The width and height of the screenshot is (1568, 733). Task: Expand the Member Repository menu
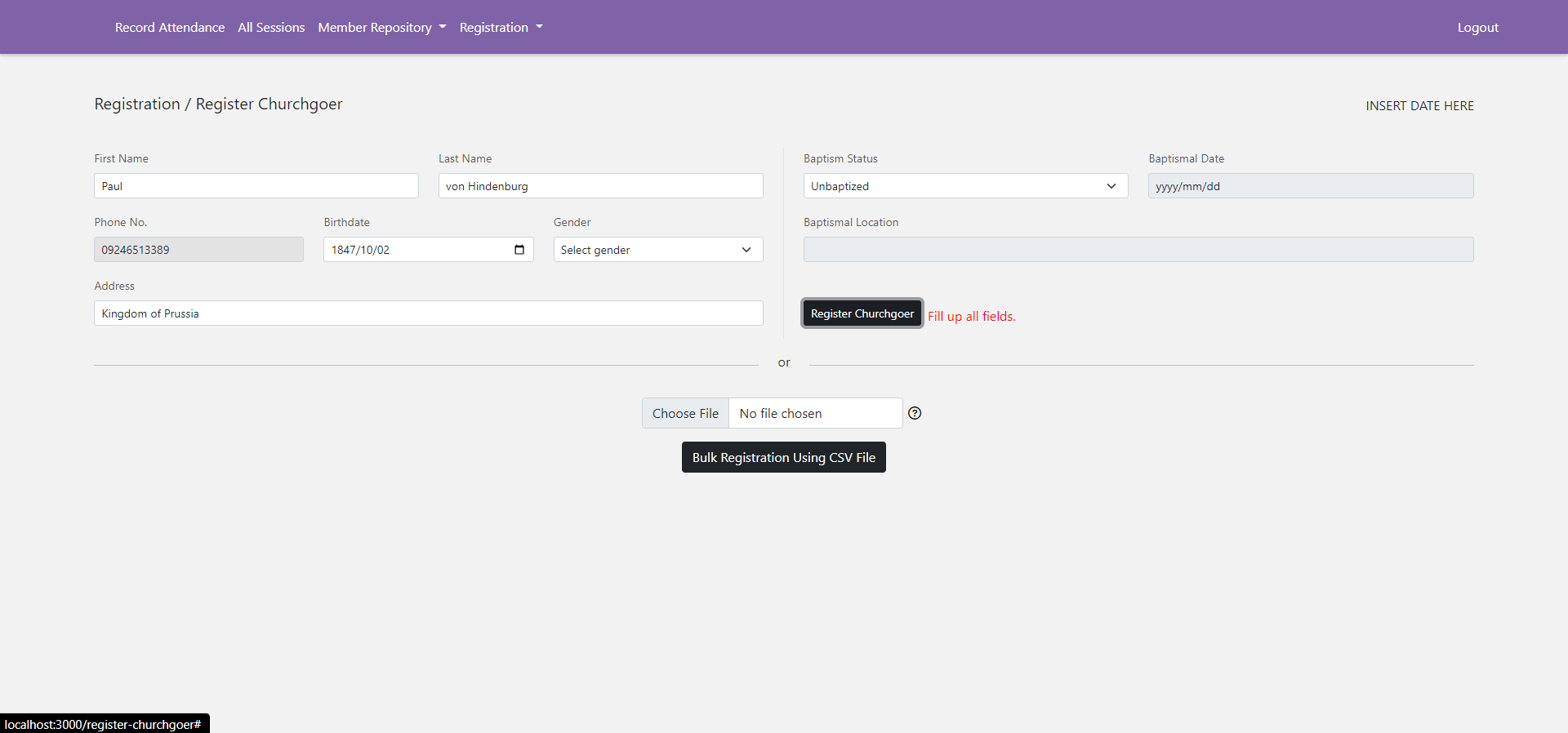coord(381,28)
